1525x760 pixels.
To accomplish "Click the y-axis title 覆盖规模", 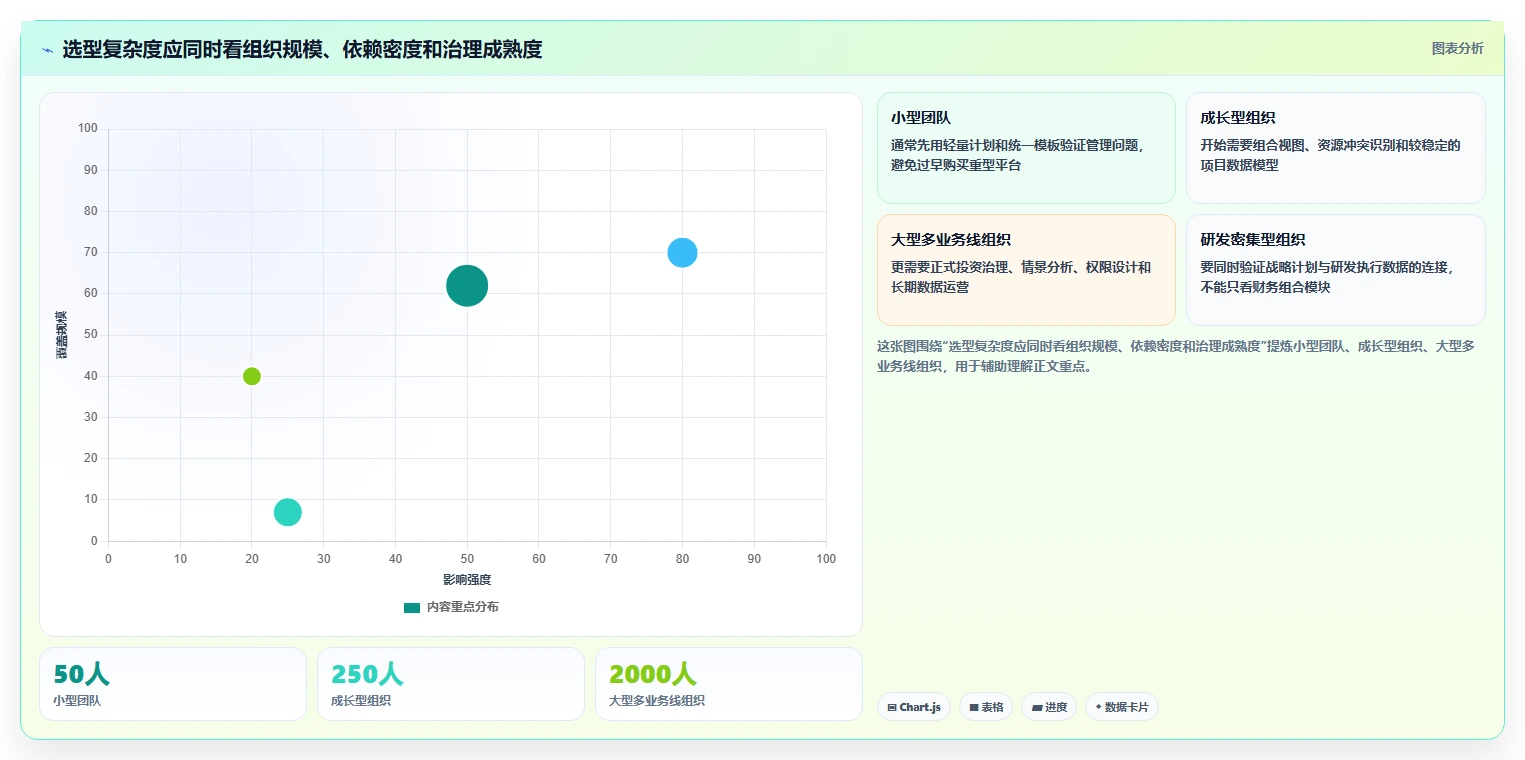I will (62, 335).
